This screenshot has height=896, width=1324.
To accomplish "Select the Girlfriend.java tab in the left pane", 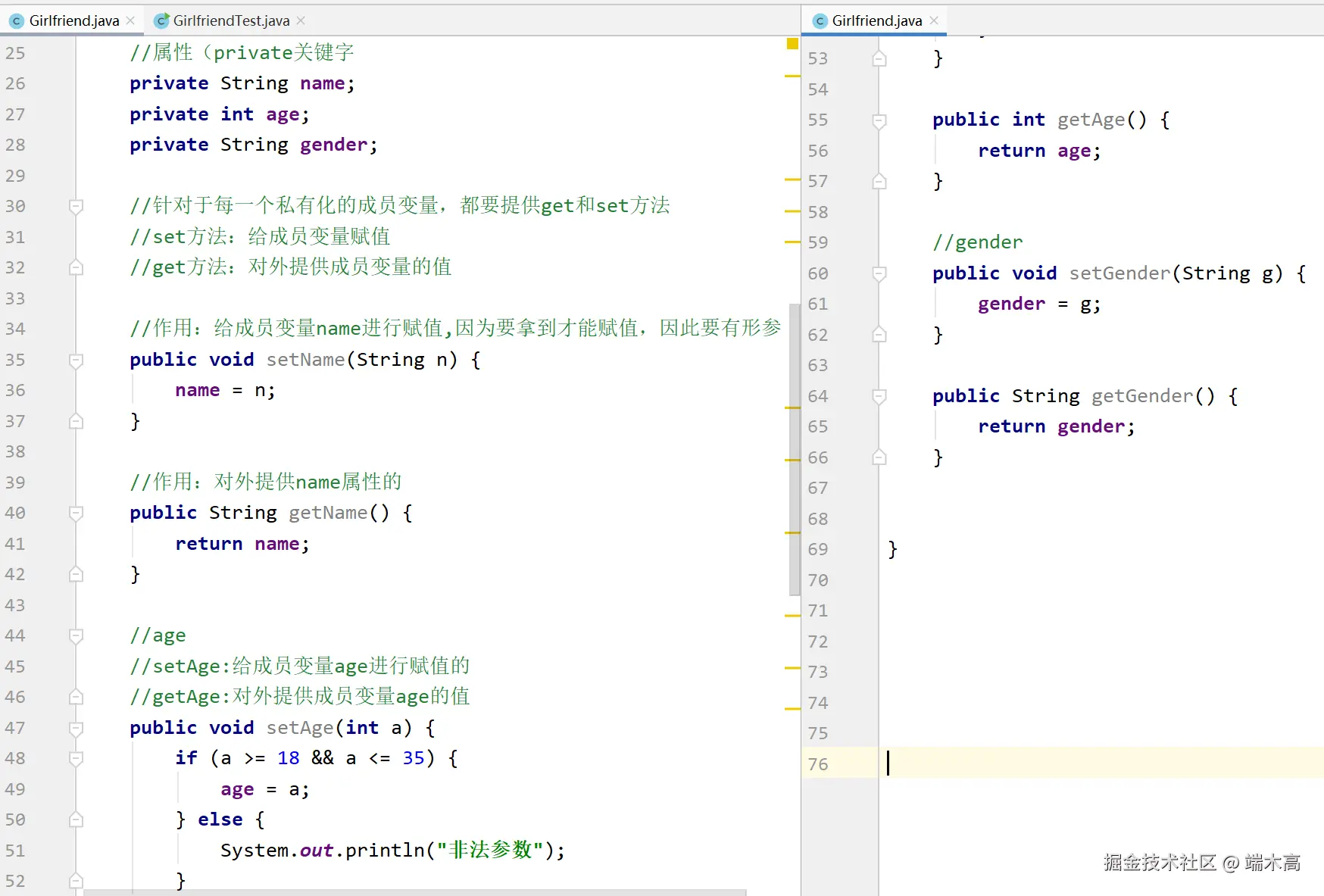I will (74, 20).
